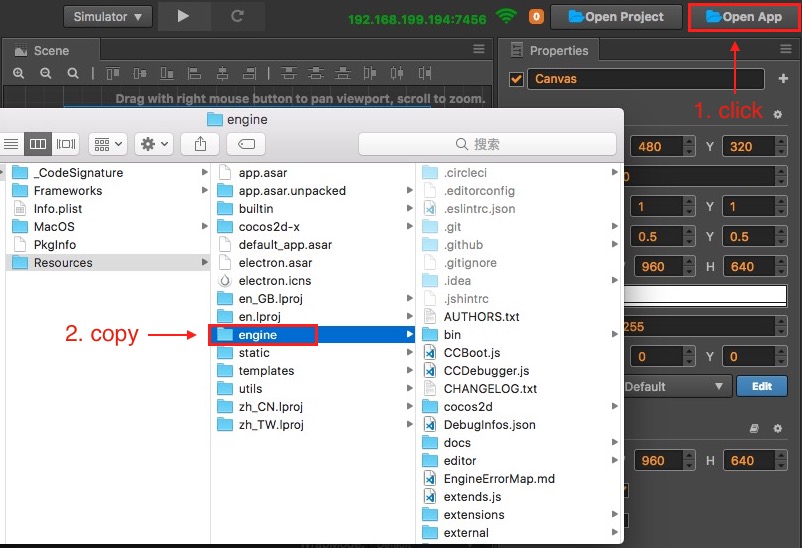Image resolution: width=802 pixels, height=548 pixels.
Task: Click the green wifi connection icon
Action: [506, 16]
